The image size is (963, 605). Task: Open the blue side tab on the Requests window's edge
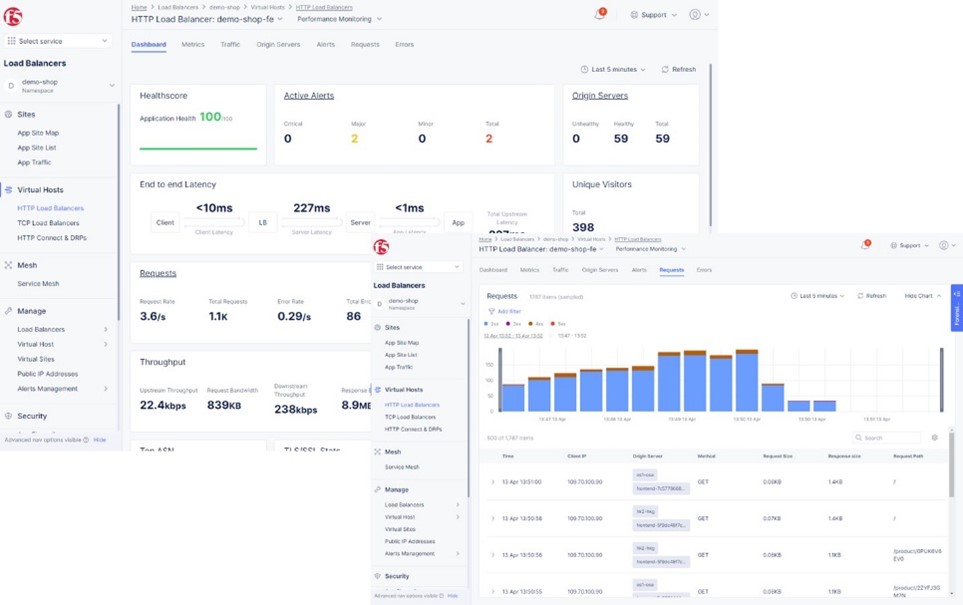pos(956,308)
